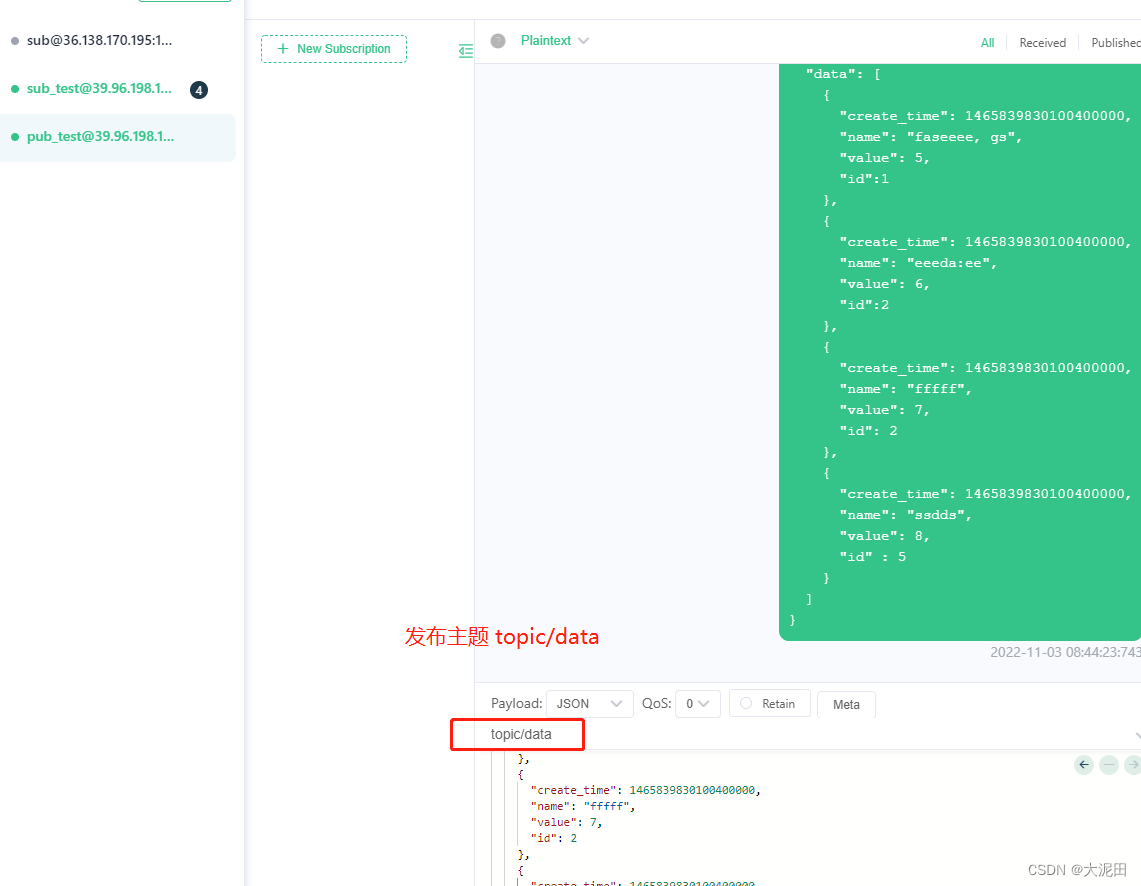This screenshot has width=1141, height=886.
Task: Click the "name": "faseeee, gs" line in message
Action: [x=931, y=137]
